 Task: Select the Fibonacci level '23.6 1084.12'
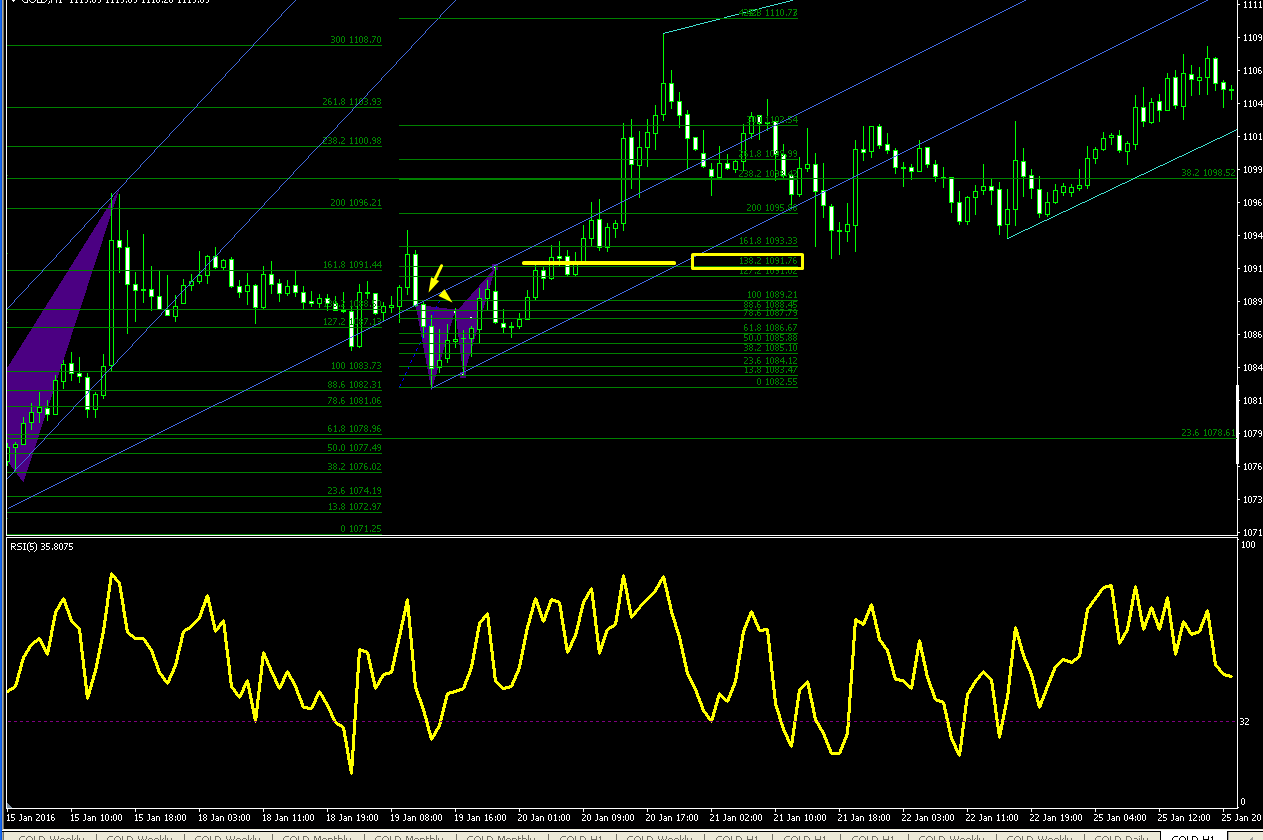click(770, 361)
